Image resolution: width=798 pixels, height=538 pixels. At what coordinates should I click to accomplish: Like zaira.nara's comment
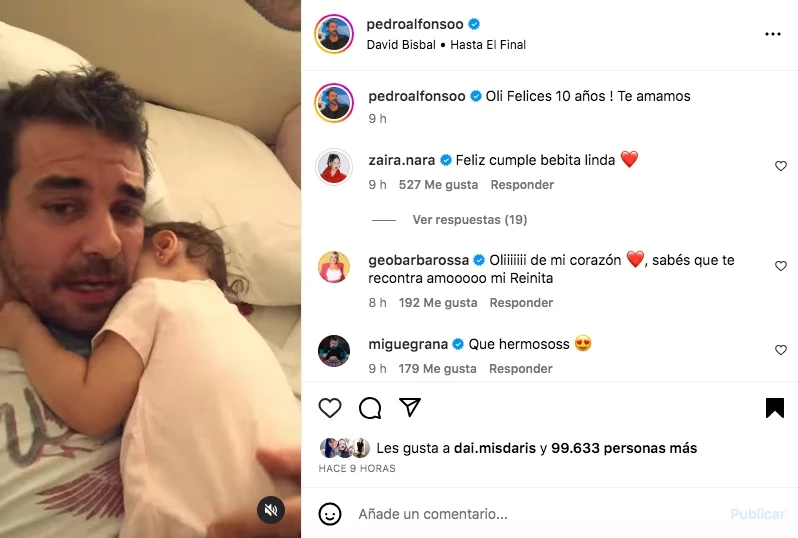(781, 166)
